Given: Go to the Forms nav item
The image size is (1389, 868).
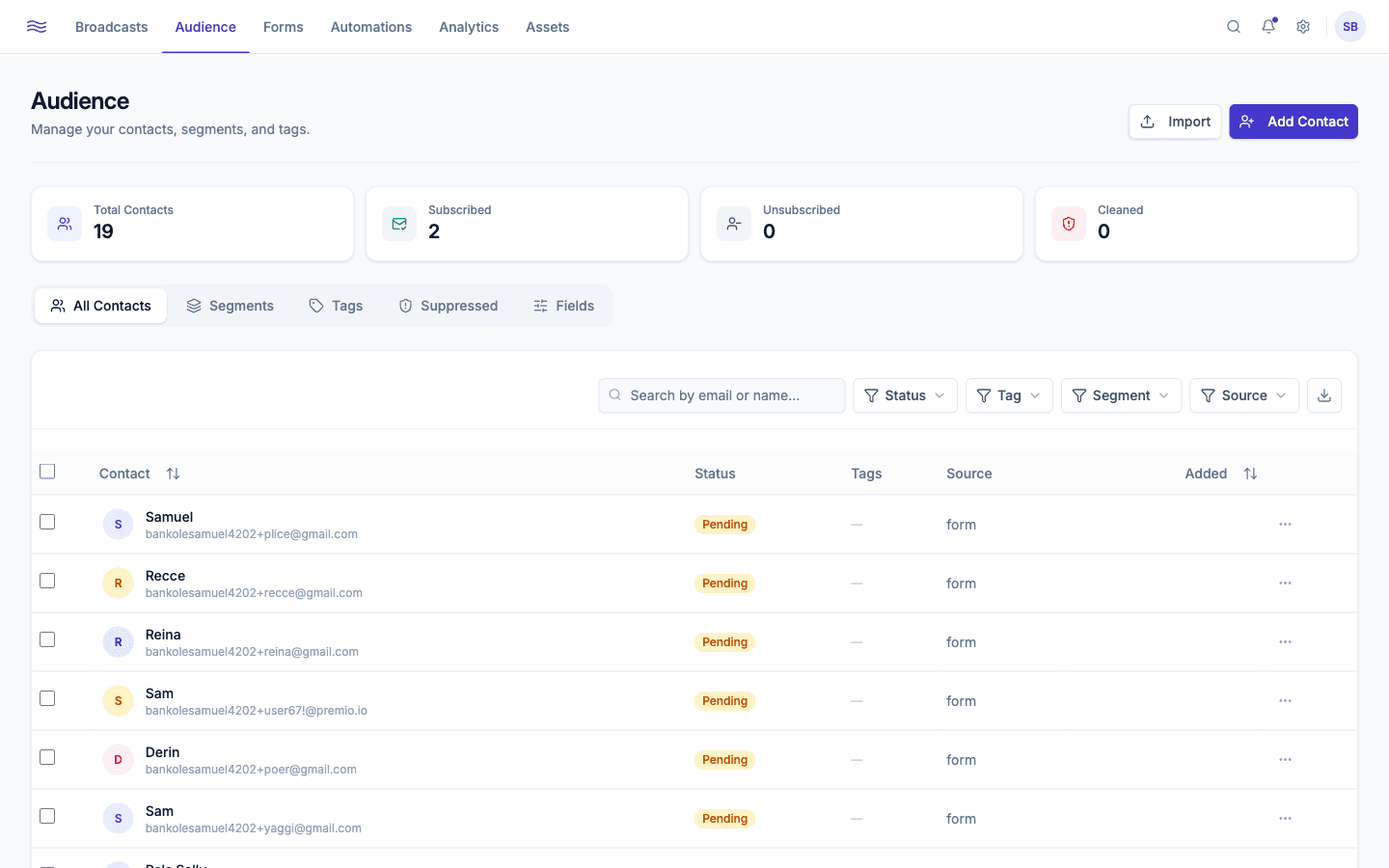Looking at the screenshot, I should coord(284,27).
